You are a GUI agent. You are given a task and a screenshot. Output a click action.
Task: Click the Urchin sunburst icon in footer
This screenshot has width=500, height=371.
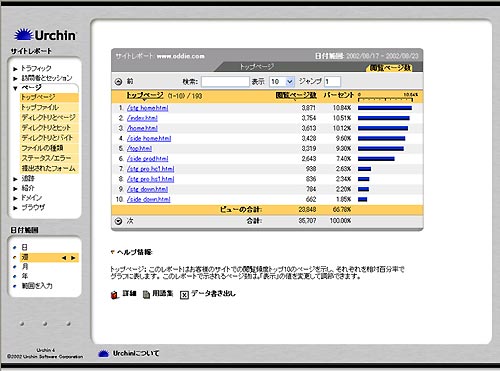(104, 354)
